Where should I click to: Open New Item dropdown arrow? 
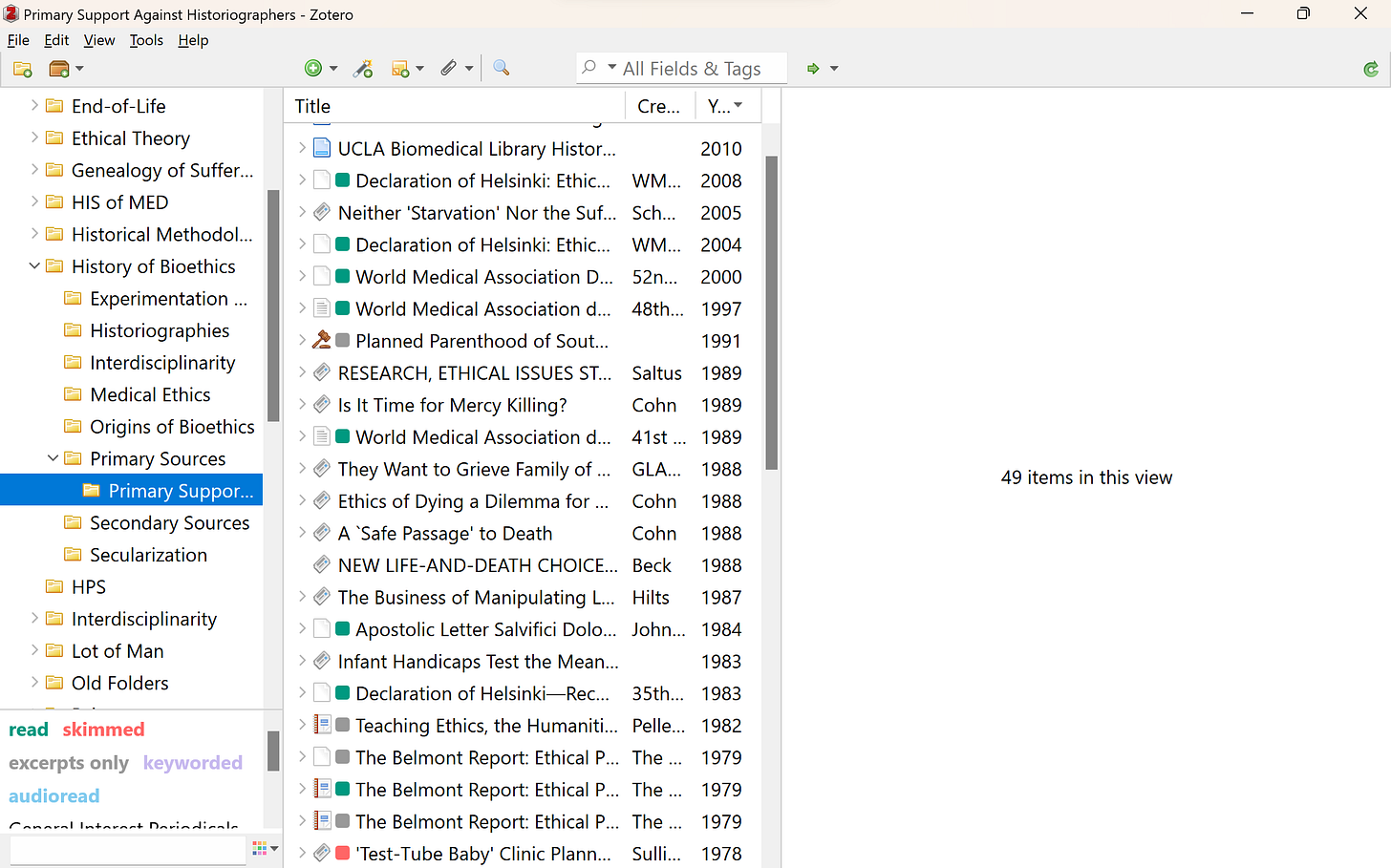tap(333, 69)
